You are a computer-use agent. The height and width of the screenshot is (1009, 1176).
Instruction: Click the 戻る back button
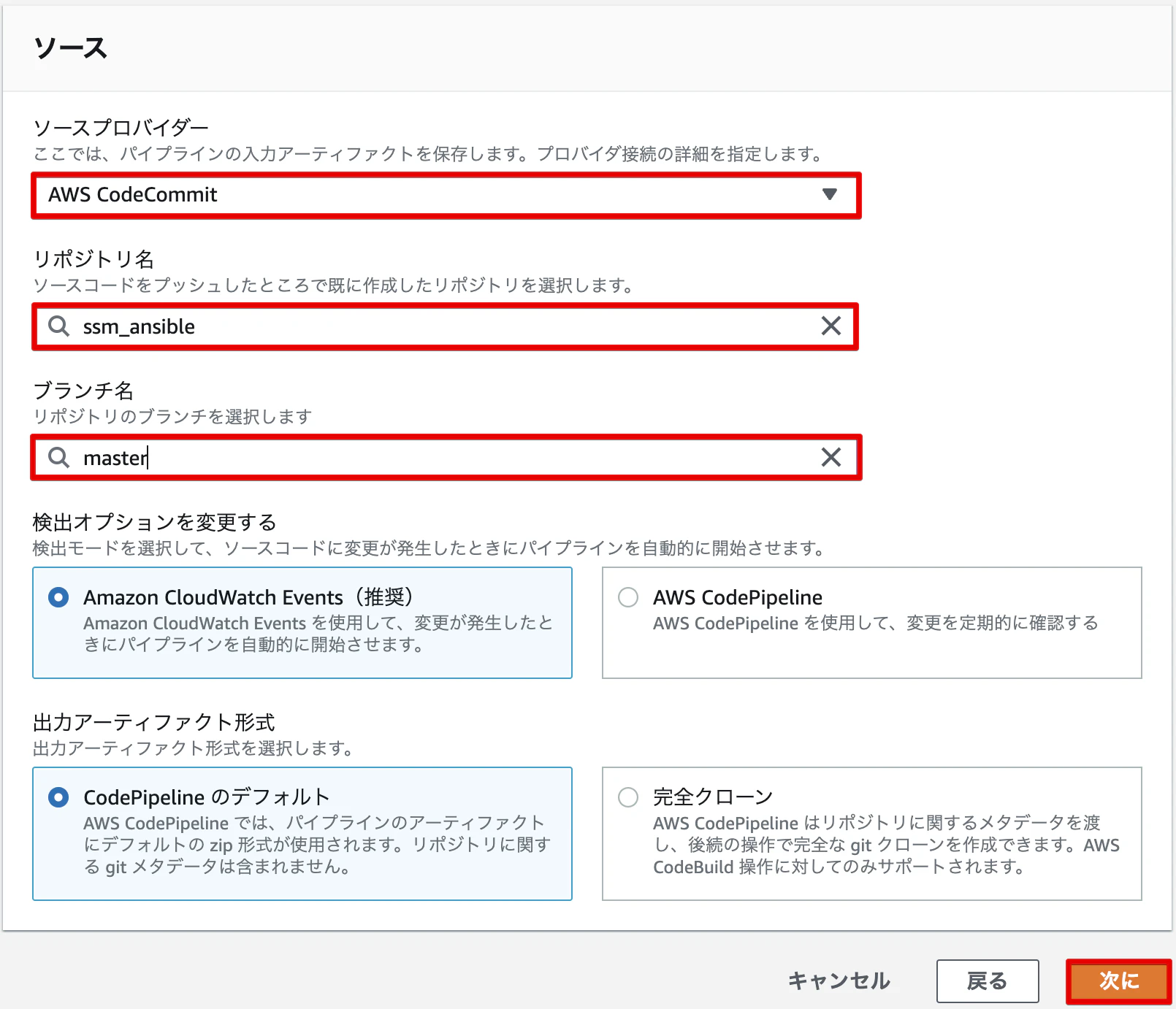988,981
